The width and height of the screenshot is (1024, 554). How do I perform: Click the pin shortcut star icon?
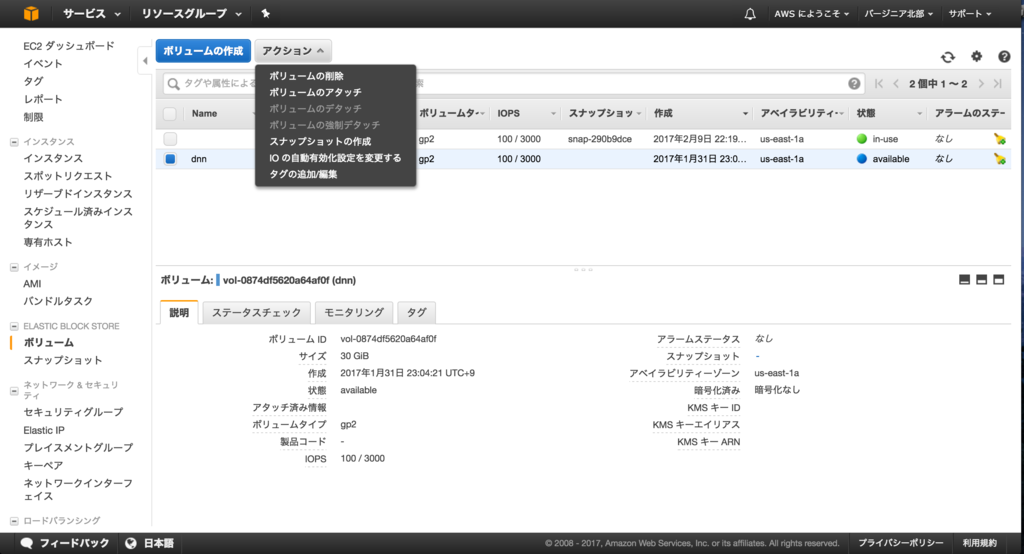tap(266, 13)
